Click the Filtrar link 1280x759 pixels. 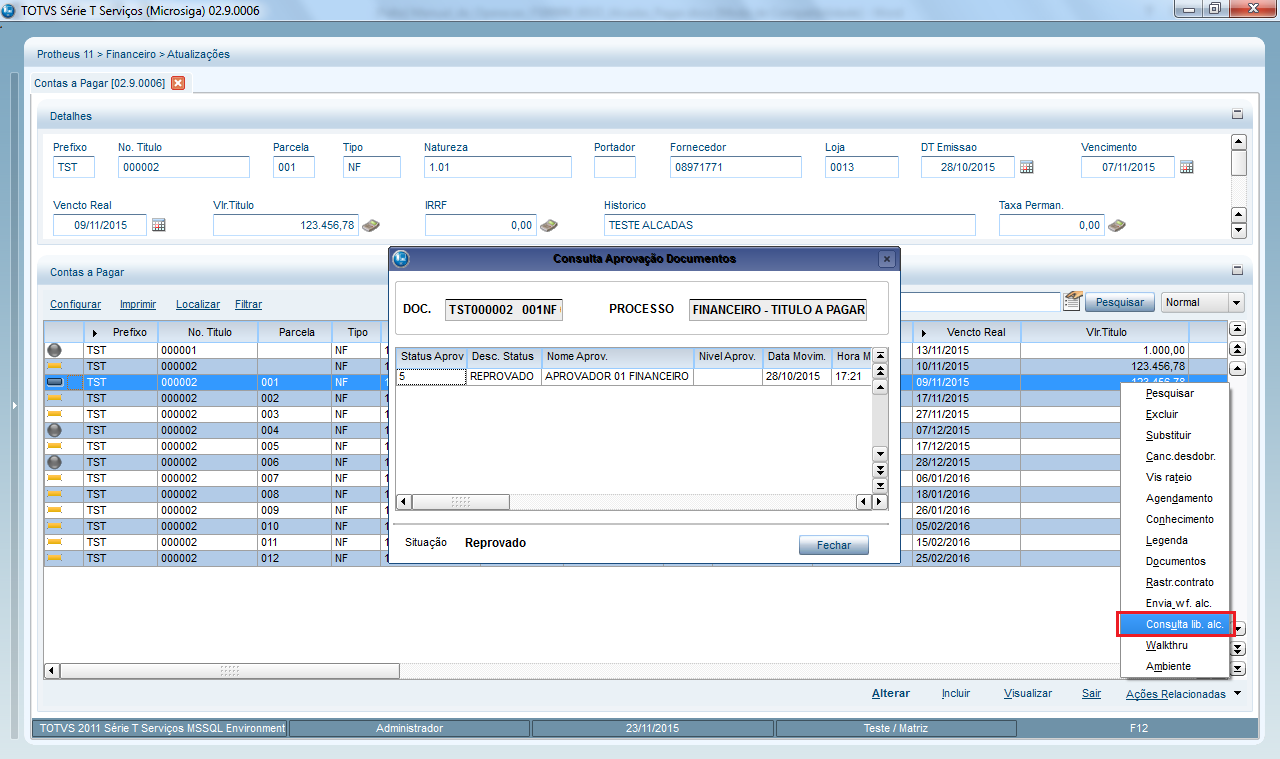[248, 304]
